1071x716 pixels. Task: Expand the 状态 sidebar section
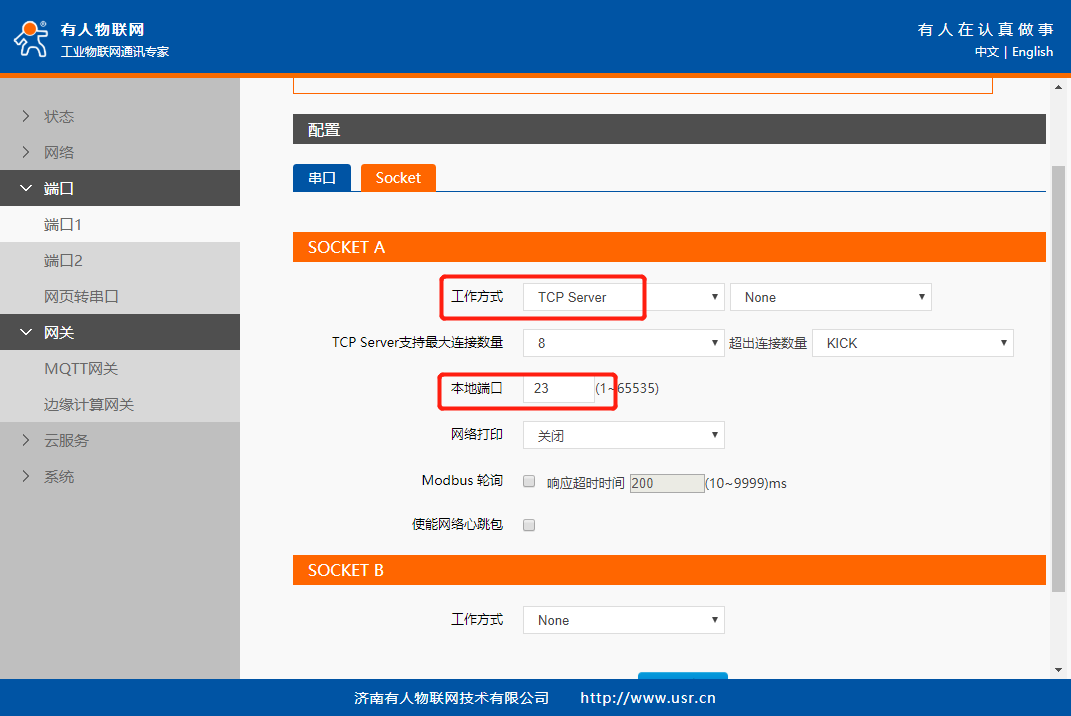(x=58, y=117)
